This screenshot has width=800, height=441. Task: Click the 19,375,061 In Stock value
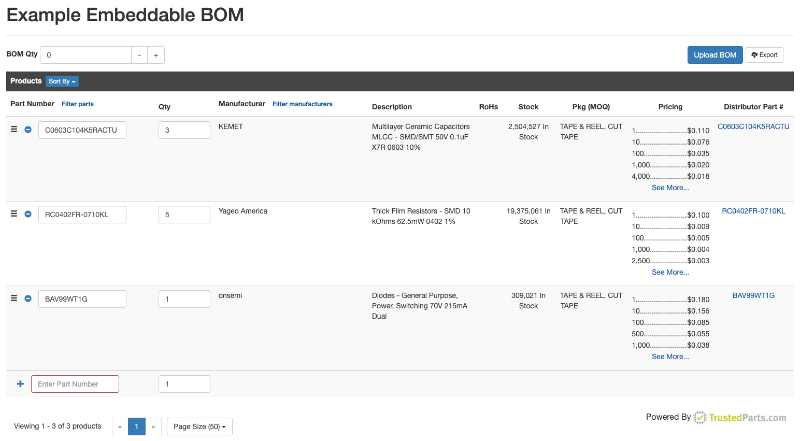click(x=529, y=216)
